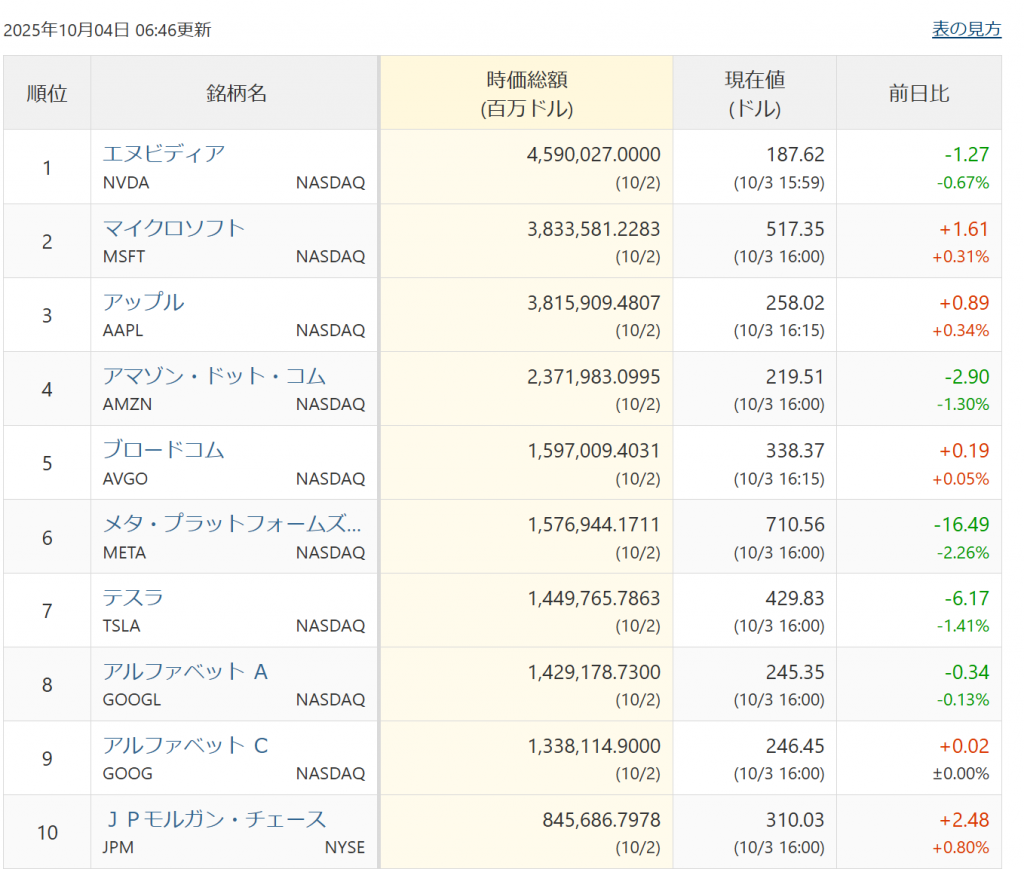Select the ブロードコム link
The image size is (1024, 869).
pos(164,450)
